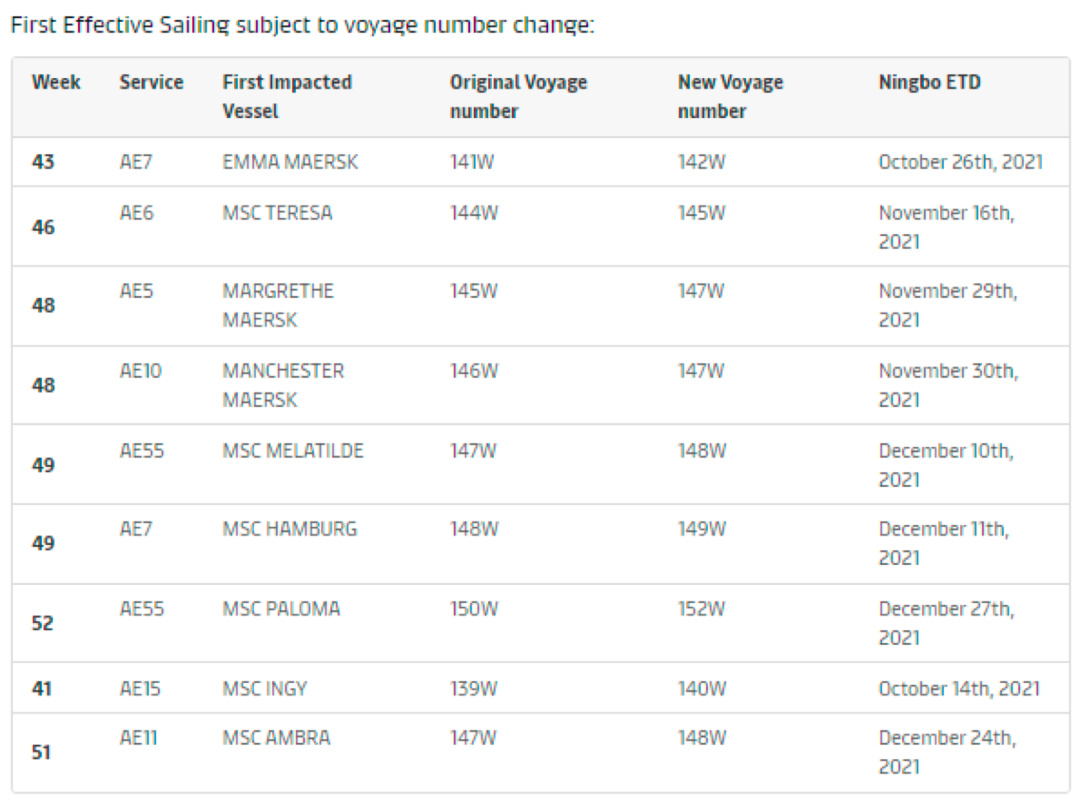Viewport: 1080px width, 801px height.
Task: Click the New Voyage number header
Action: 730,97
